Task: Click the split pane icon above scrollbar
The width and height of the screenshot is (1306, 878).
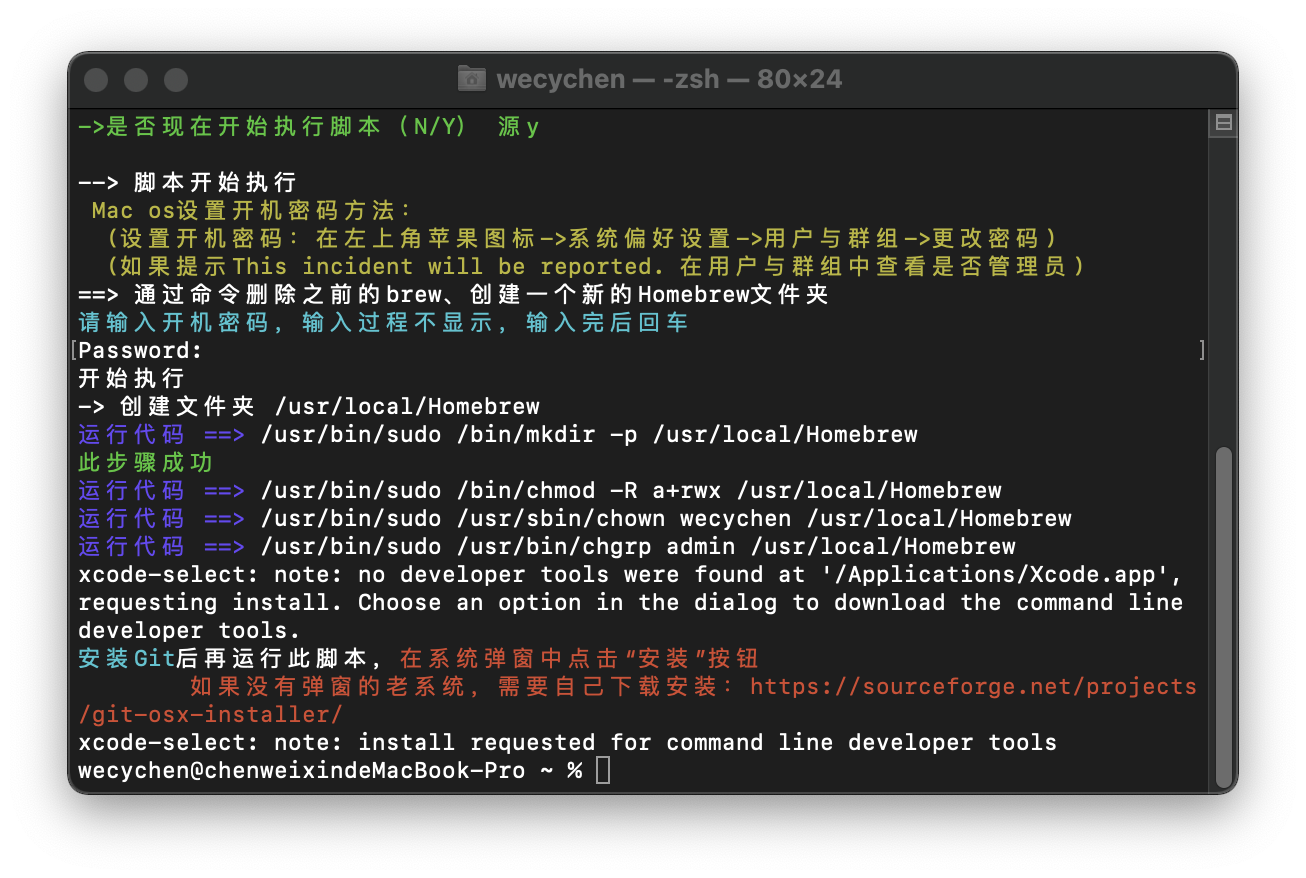Action: point(1223,123)
